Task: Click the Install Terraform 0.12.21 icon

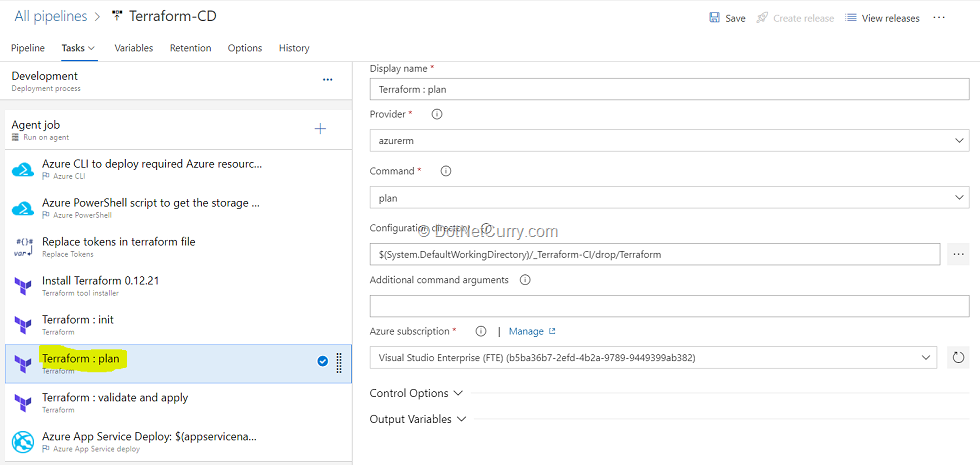Action: 22,286
